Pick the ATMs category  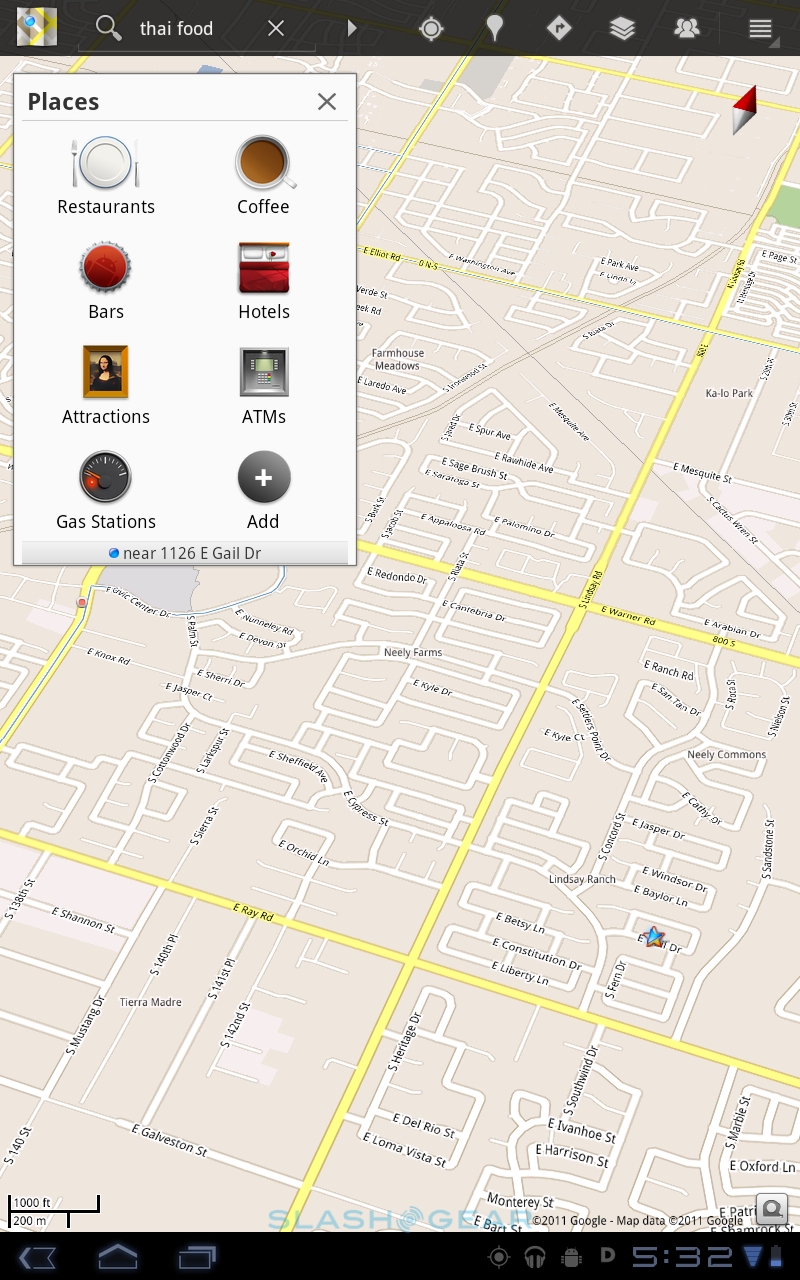click(x=264, y=386)
